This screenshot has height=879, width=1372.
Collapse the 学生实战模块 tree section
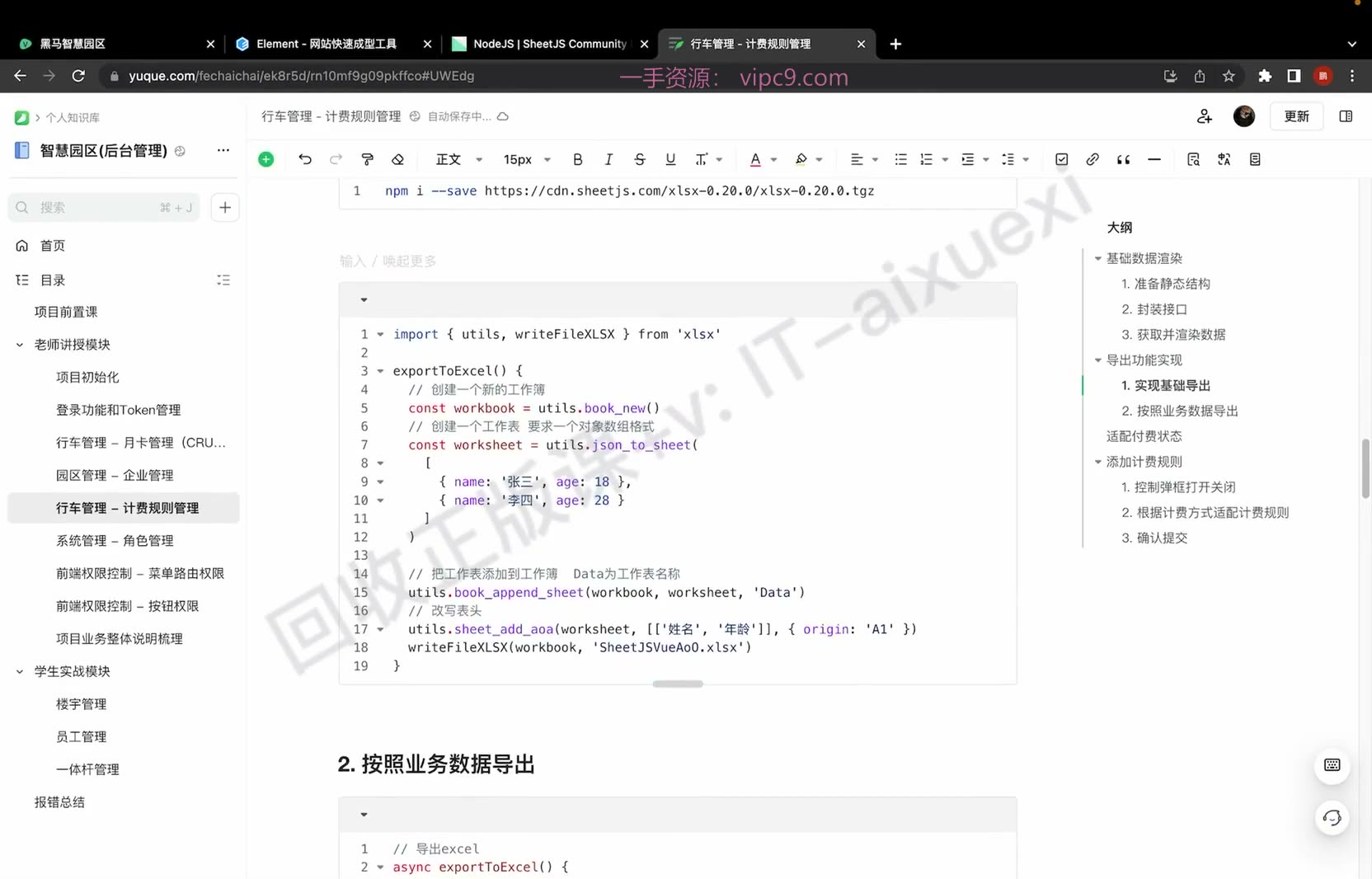20,671
